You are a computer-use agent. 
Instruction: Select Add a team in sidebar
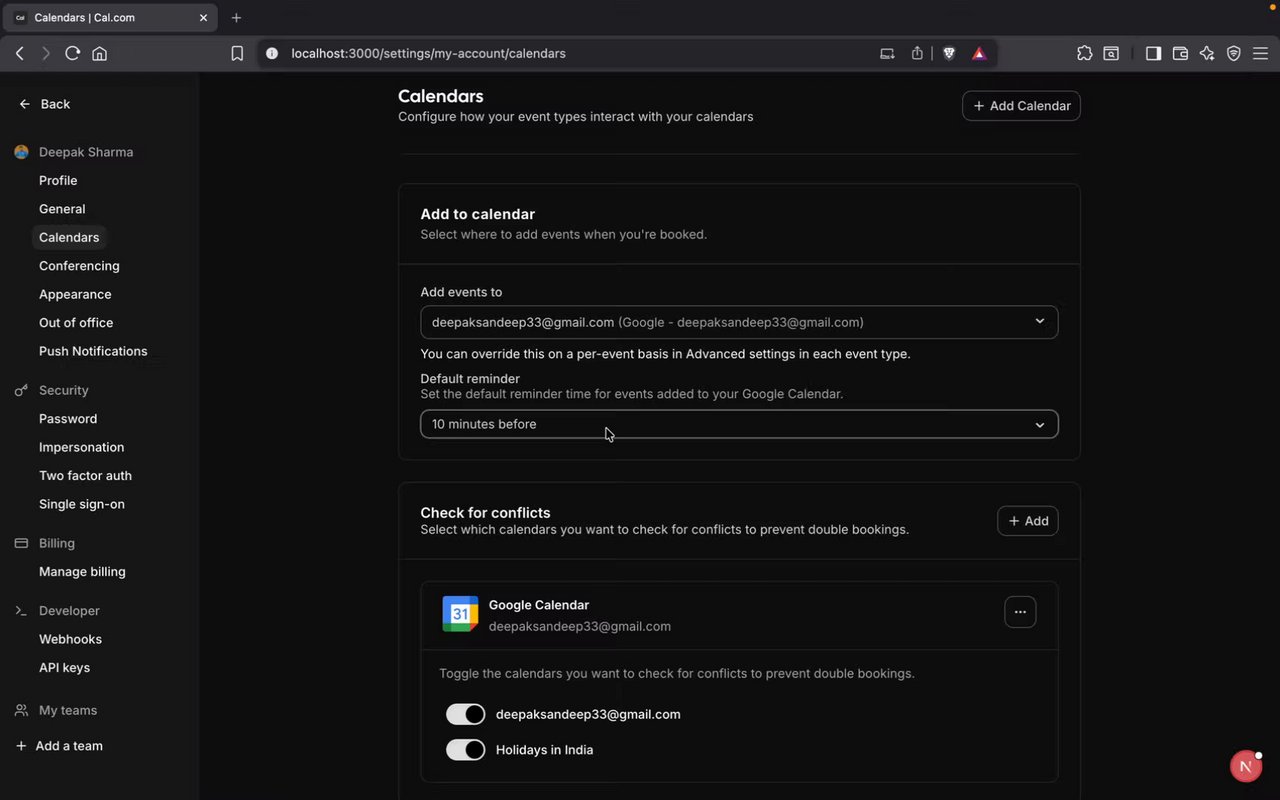(x=68, y=746)
